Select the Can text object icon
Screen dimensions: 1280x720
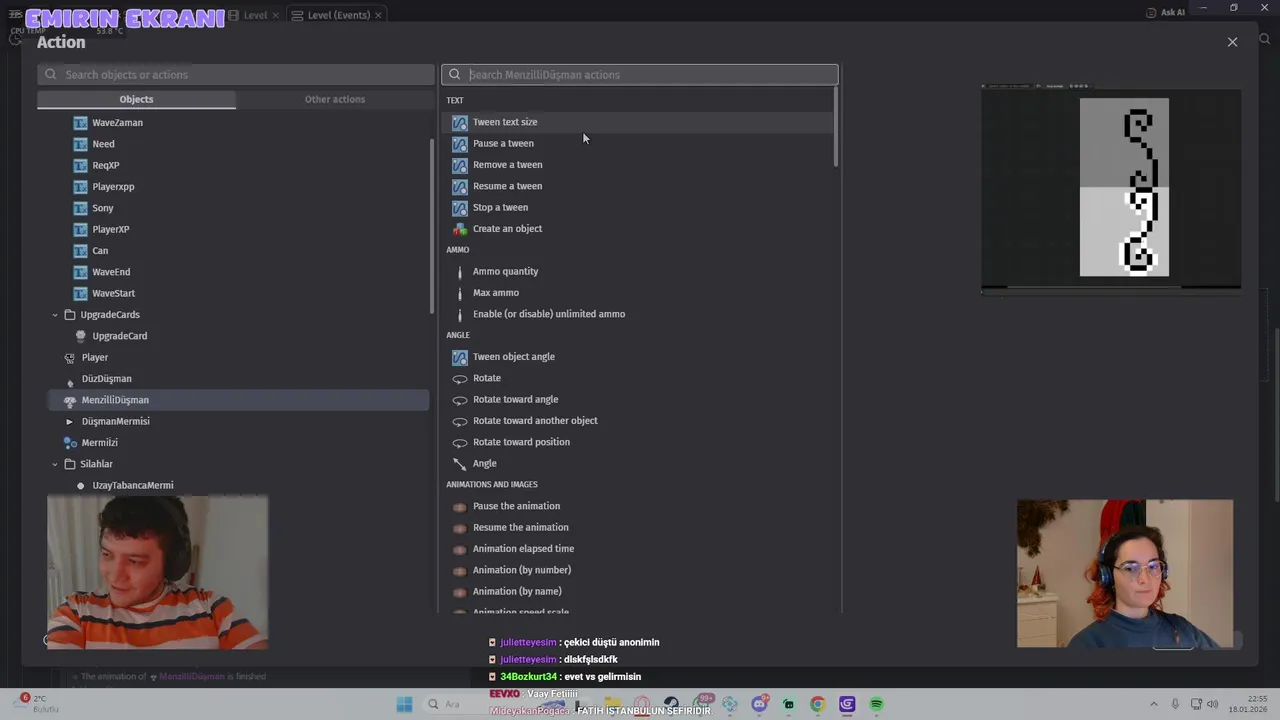click(x=81, y=251)
